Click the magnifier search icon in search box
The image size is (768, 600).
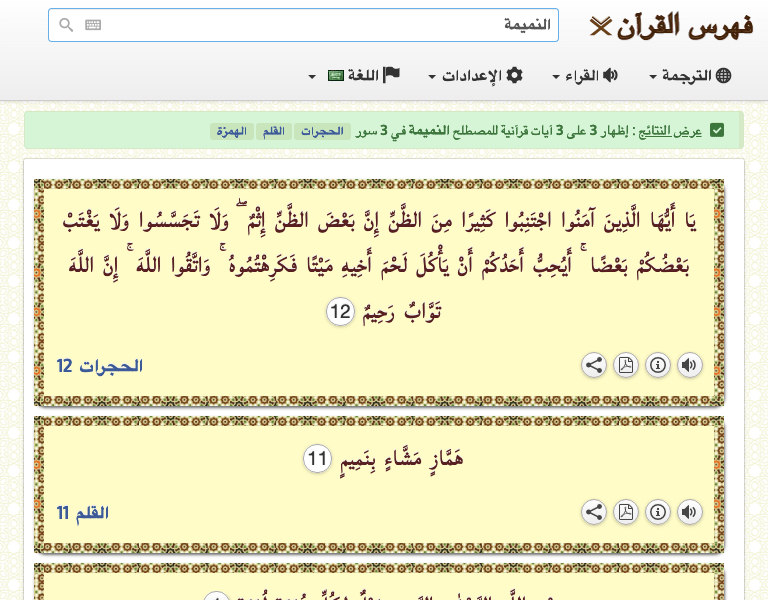[66, 25]
